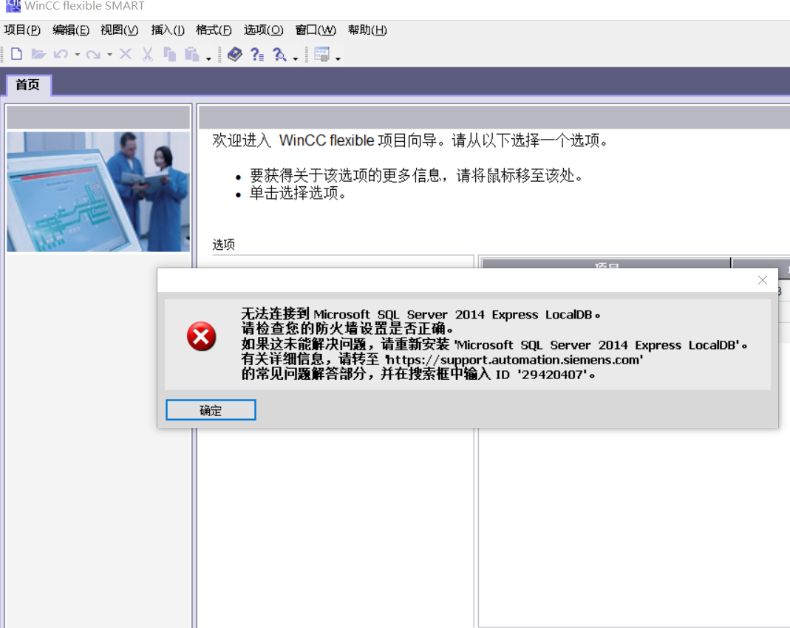Image resolution: width=790 pixels, height=628 pixels.
Task: Open the 视图(V) menu
Action: point(119,30)
